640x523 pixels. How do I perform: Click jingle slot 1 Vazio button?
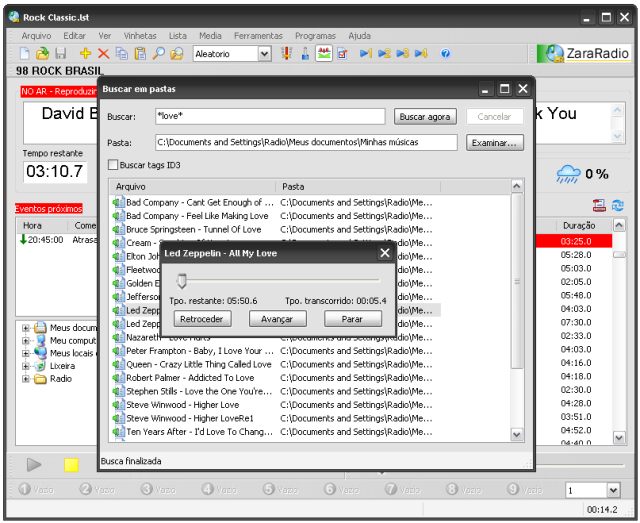click(x=36, y=489)
